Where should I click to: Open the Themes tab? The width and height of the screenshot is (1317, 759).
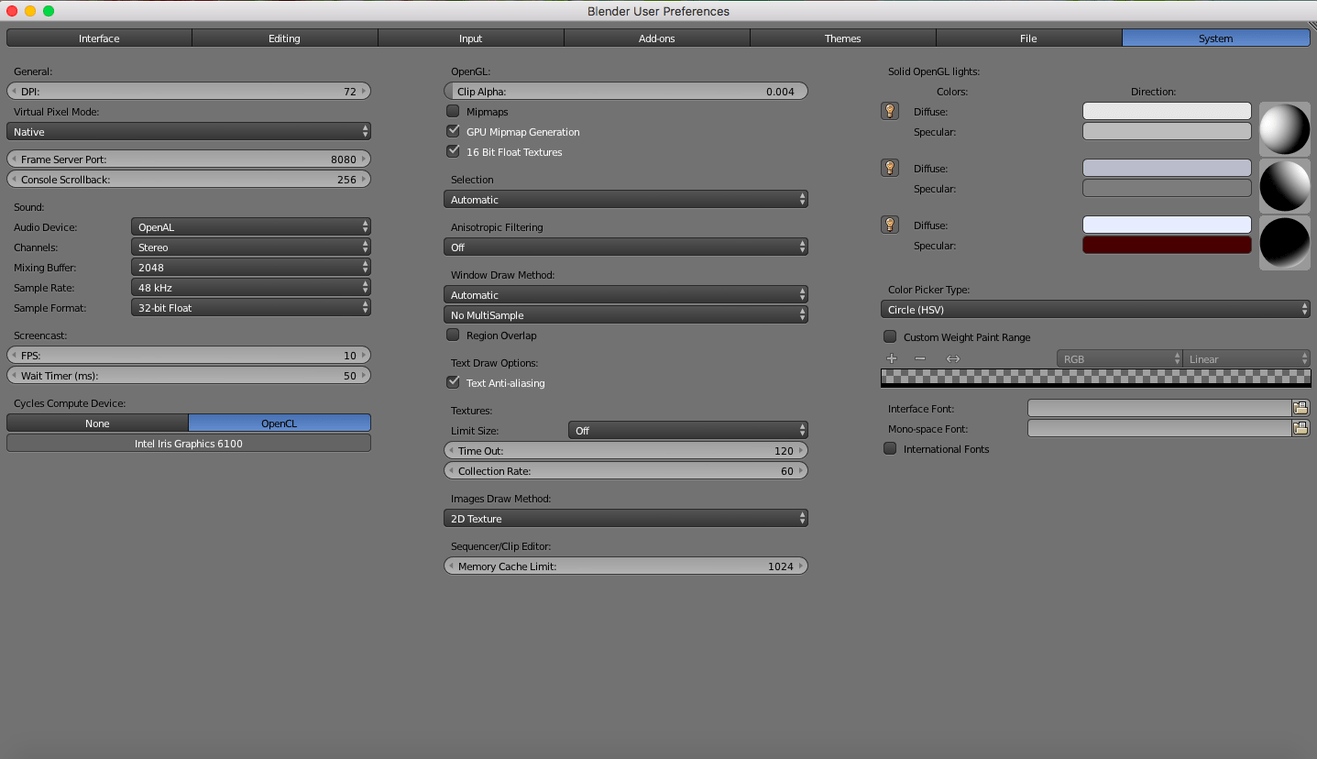[842, 38]
